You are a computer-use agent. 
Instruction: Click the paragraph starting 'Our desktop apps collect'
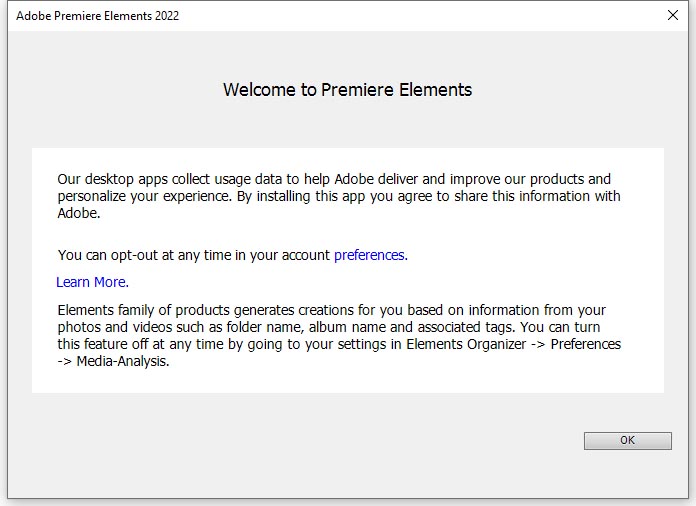click(339, 196)
